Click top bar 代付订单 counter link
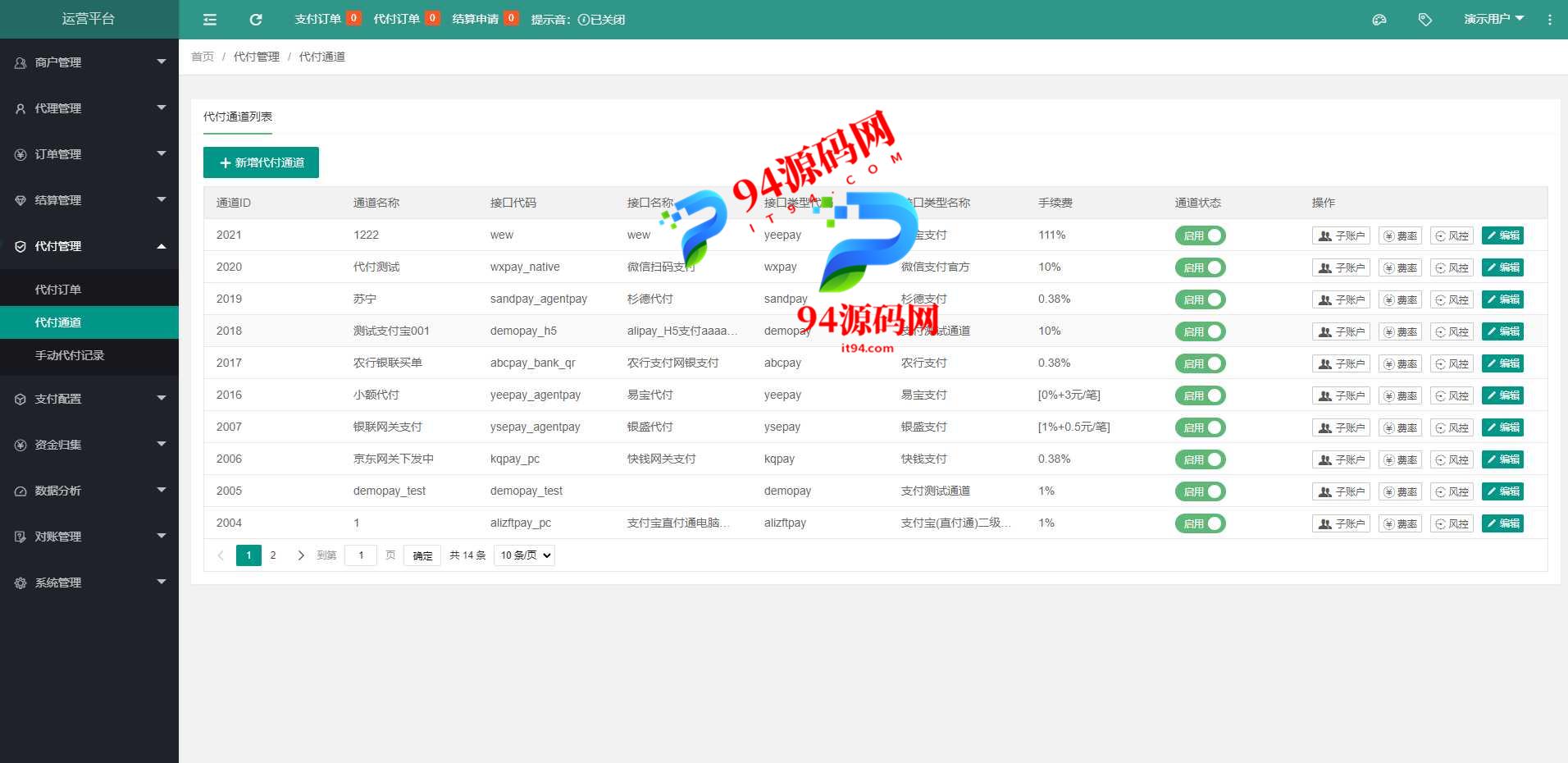 (x=406, y=19)
